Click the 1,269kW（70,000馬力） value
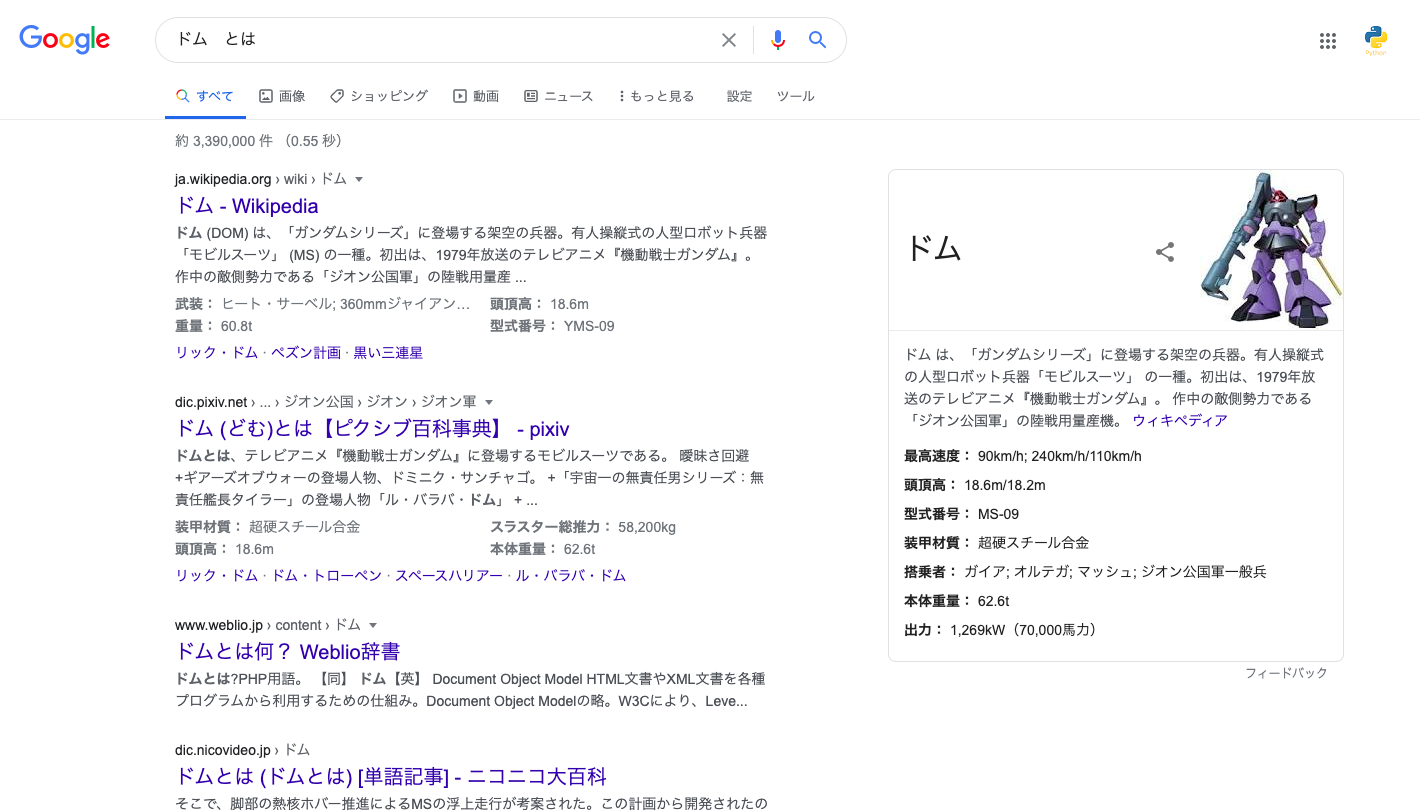Screen dimensions: 1420x812 tap(1024, 630)
